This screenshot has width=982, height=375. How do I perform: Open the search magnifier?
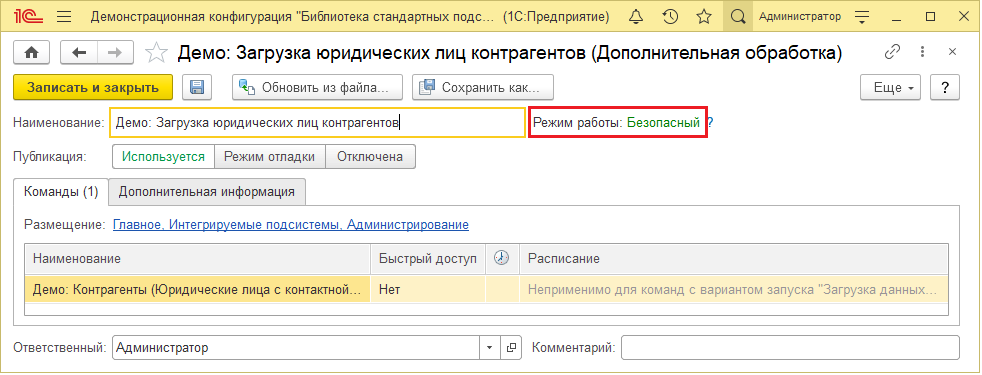[738, 17]
